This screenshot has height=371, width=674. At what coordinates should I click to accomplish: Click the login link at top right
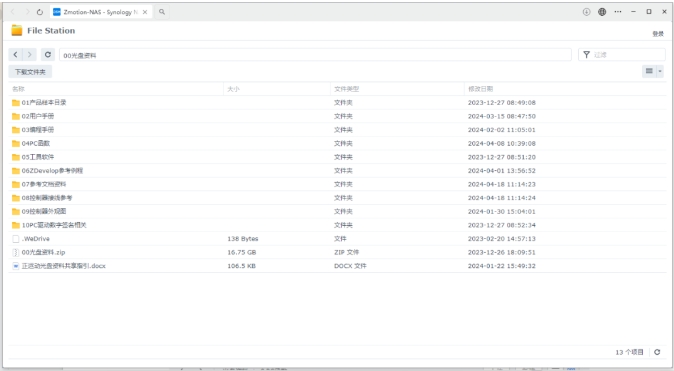click(658, 34)
